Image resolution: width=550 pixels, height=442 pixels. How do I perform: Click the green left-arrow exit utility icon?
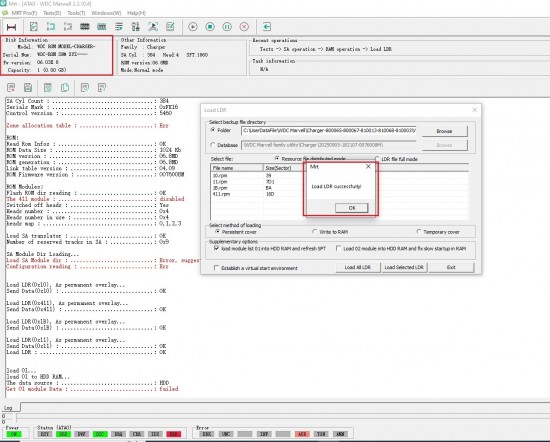[267, 27]
